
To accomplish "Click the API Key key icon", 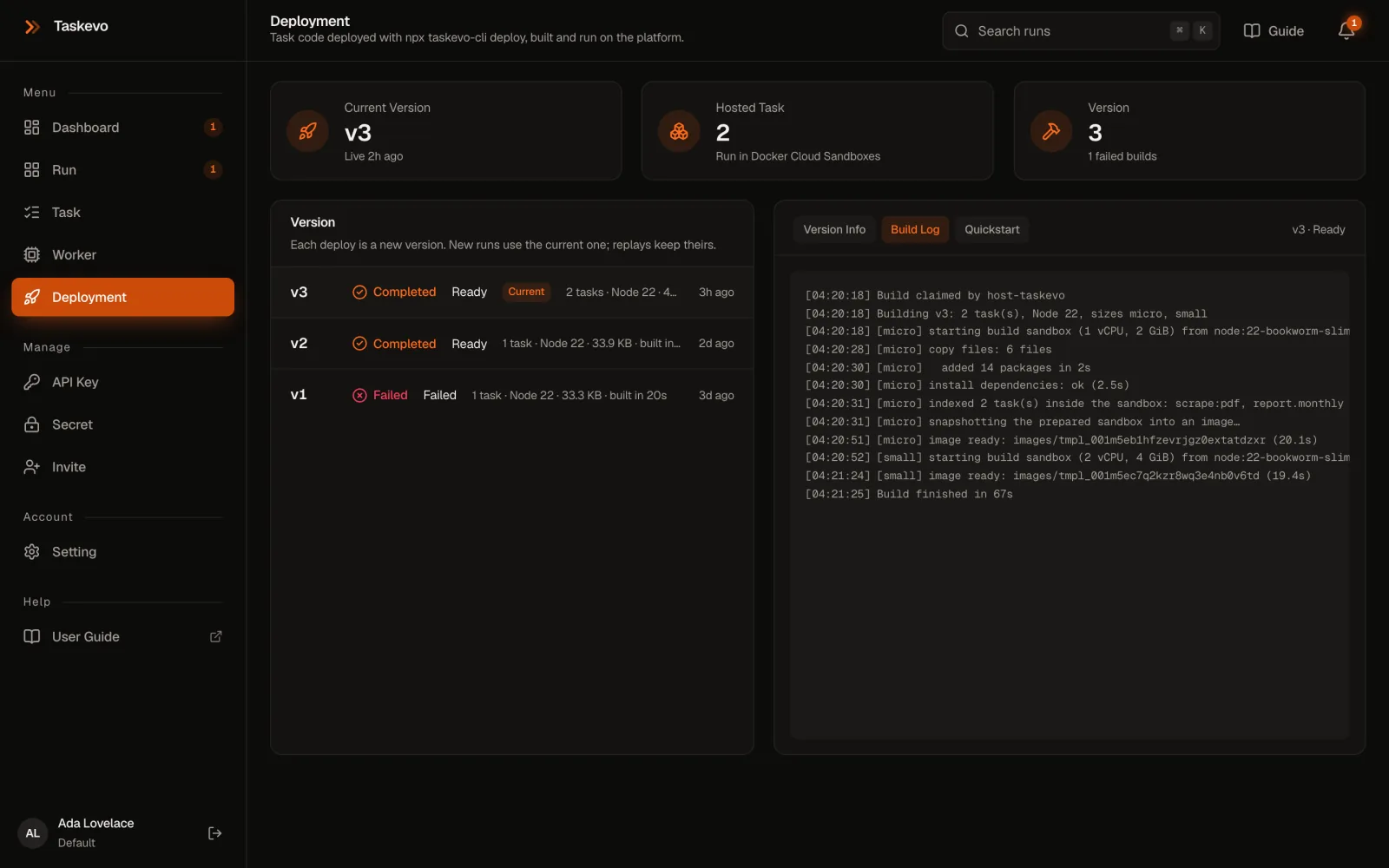I will (32, 382).
